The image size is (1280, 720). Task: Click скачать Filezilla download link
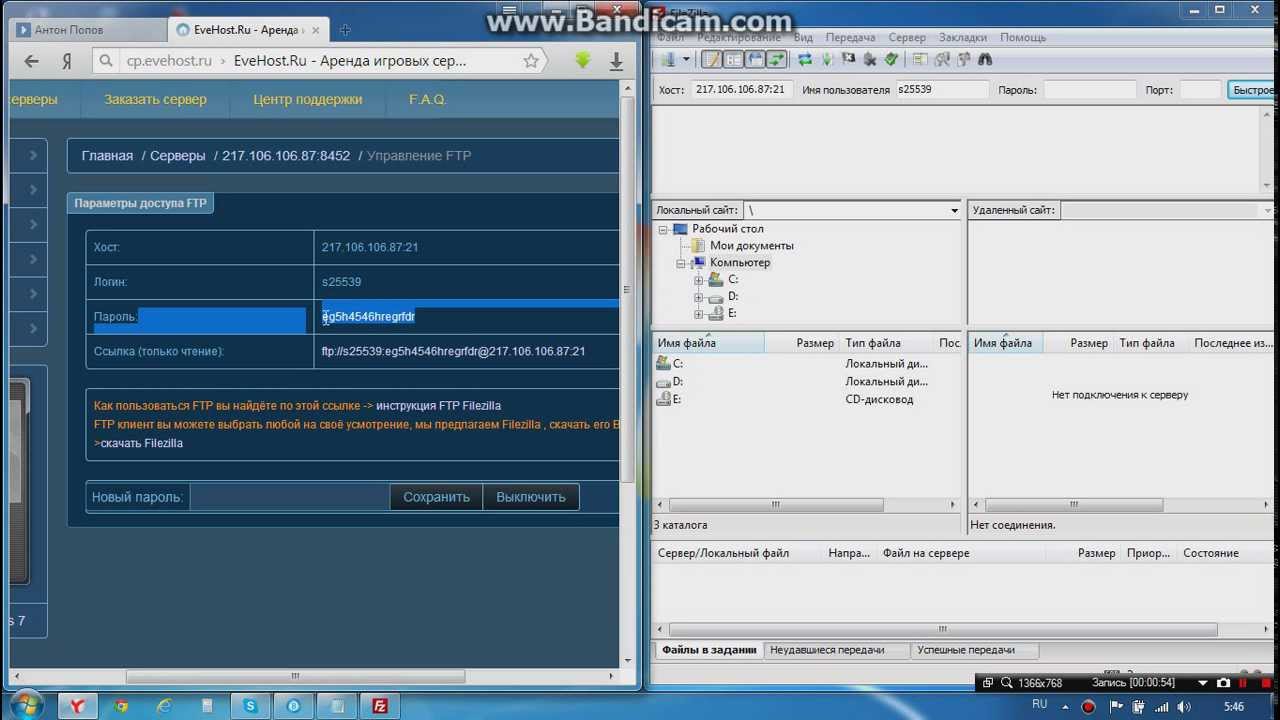[141, 443]
